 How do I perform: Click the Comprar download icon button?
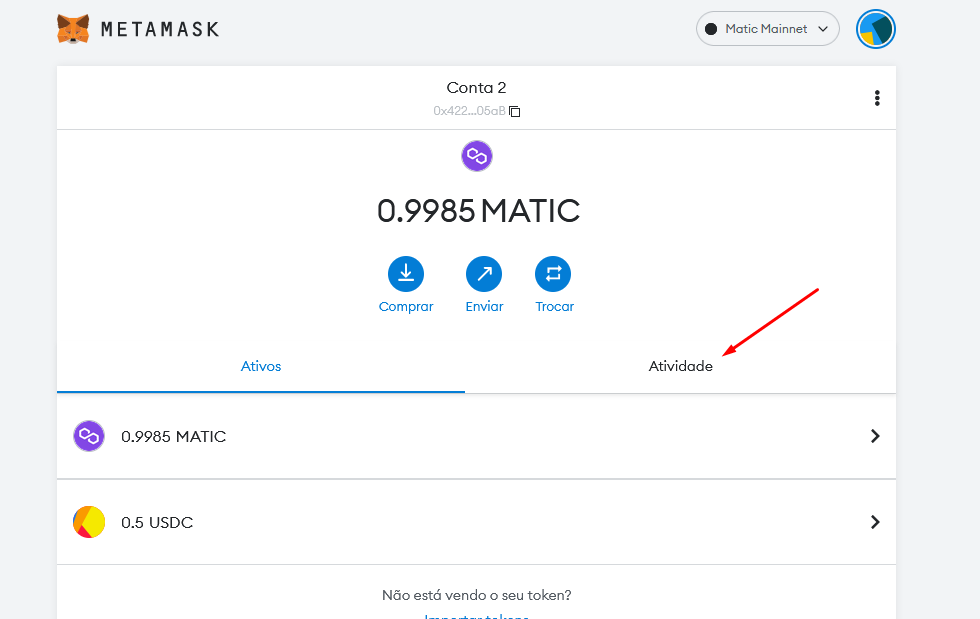click(406, 273)
